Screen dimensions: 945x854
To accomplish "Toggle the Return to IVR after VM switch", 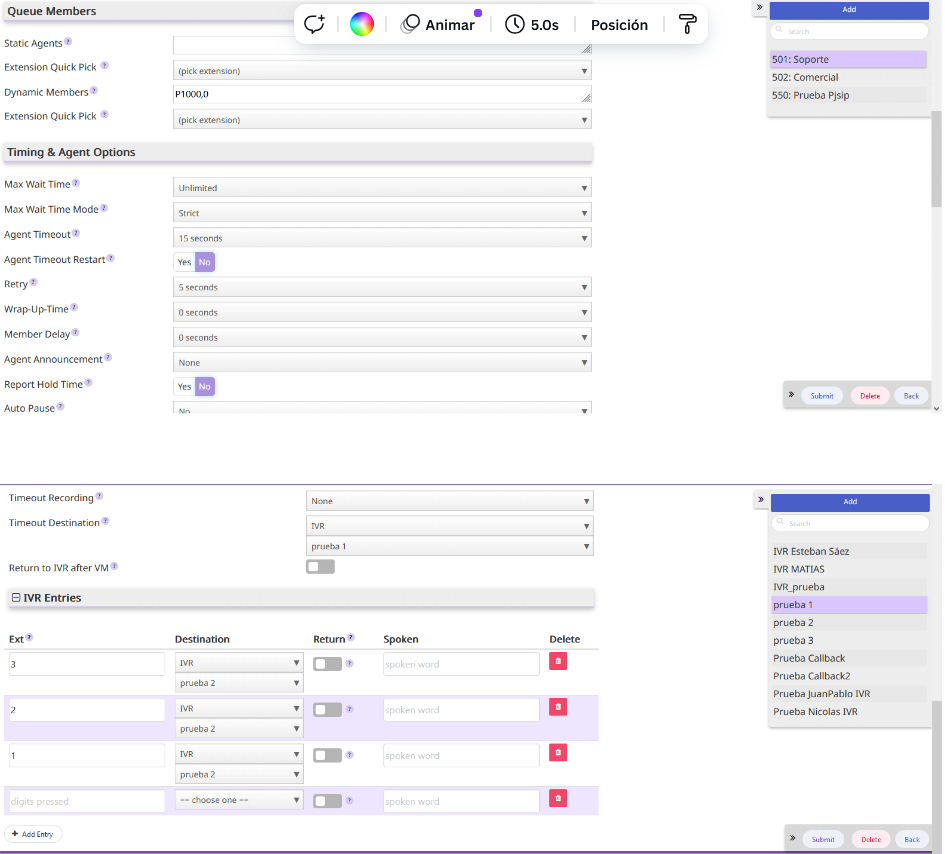I will click(x=320, y=567).
